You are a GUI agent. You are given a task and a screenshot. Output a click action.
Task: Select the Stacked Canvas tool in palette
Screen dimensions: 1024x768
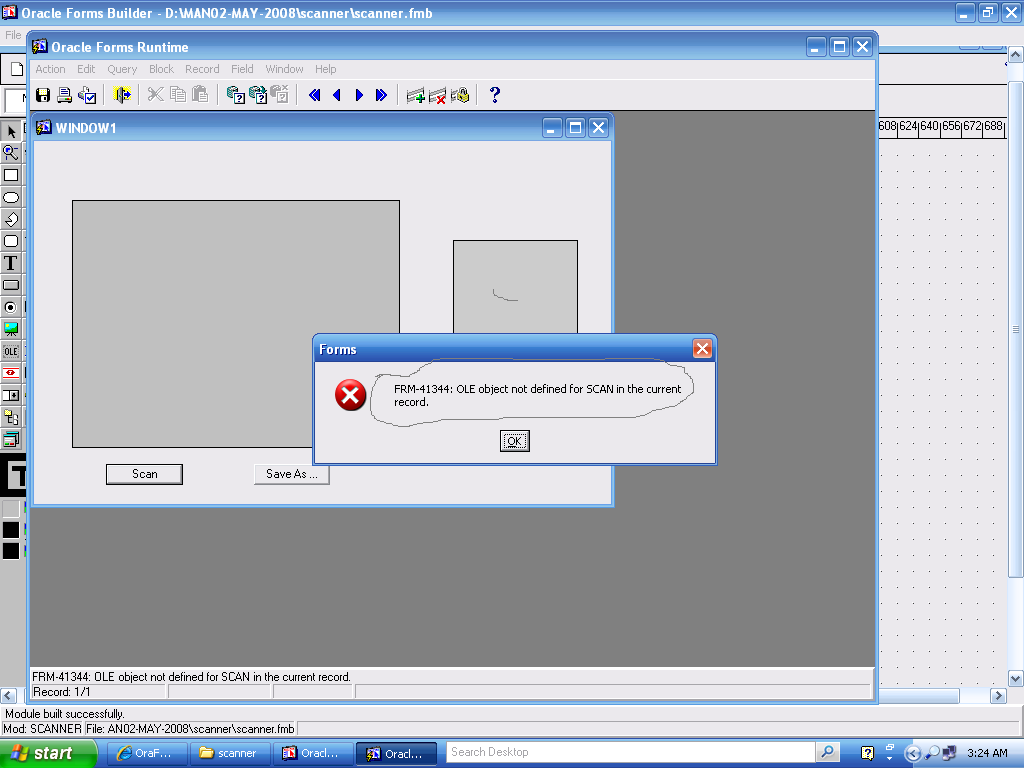(x=11, y=440)
